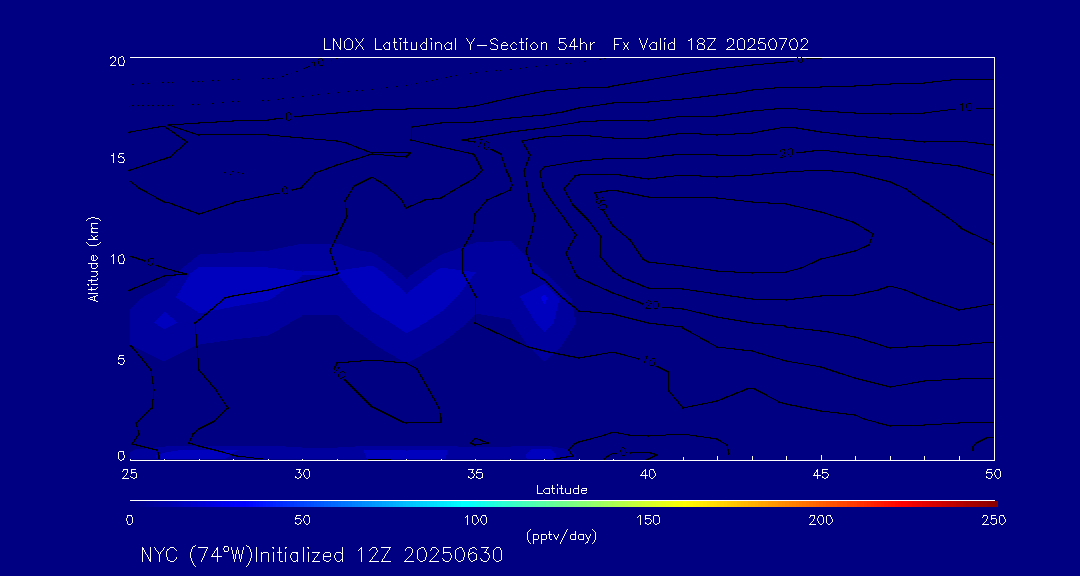
Task: Click the '20' contour label near latitude 40
Action: pyautogui.click(x=652, y=305)
